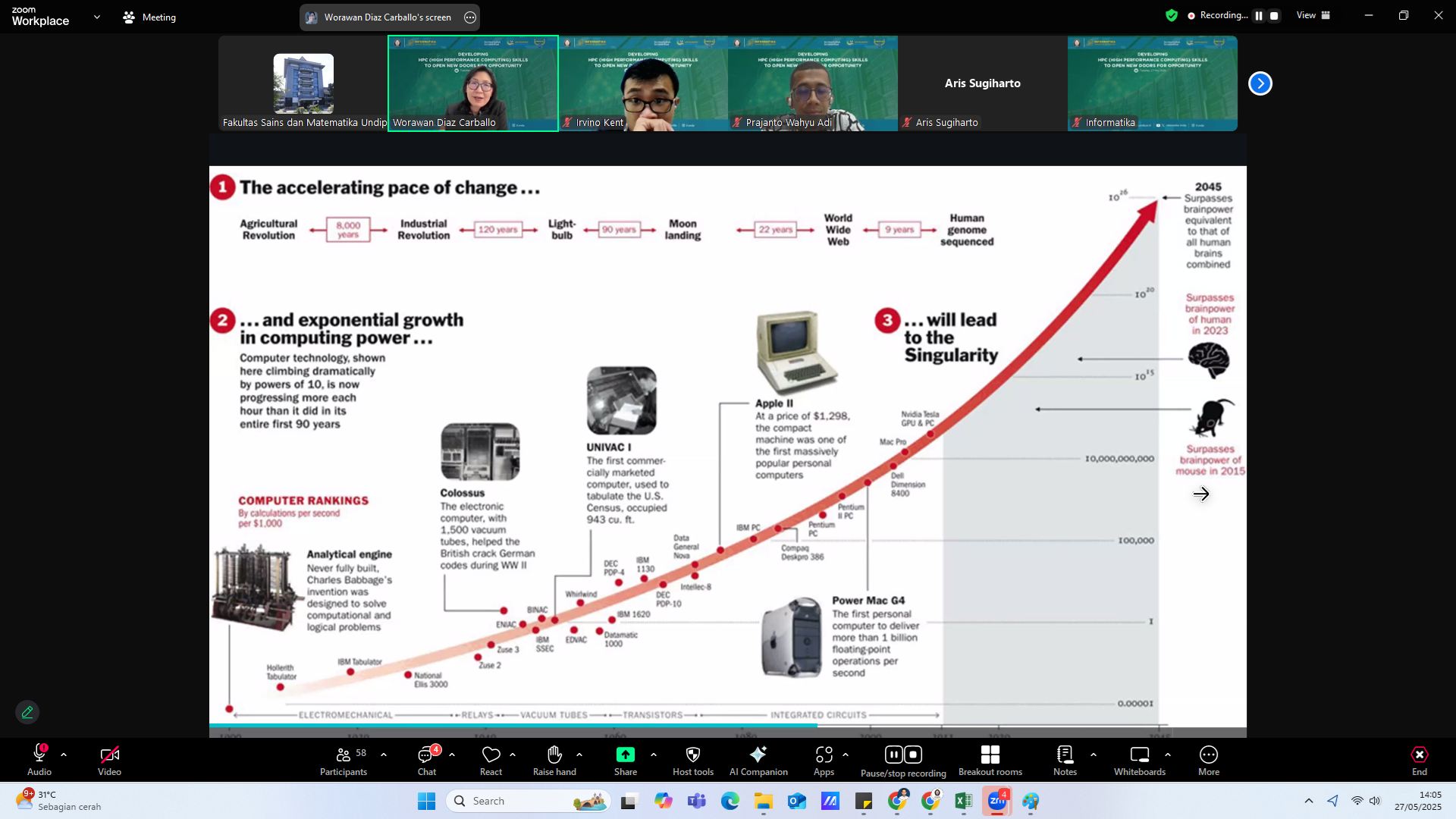Open the React emoji menu
Screen dimensions: 1456x819
pyautogui.click(x=491, y=761)
